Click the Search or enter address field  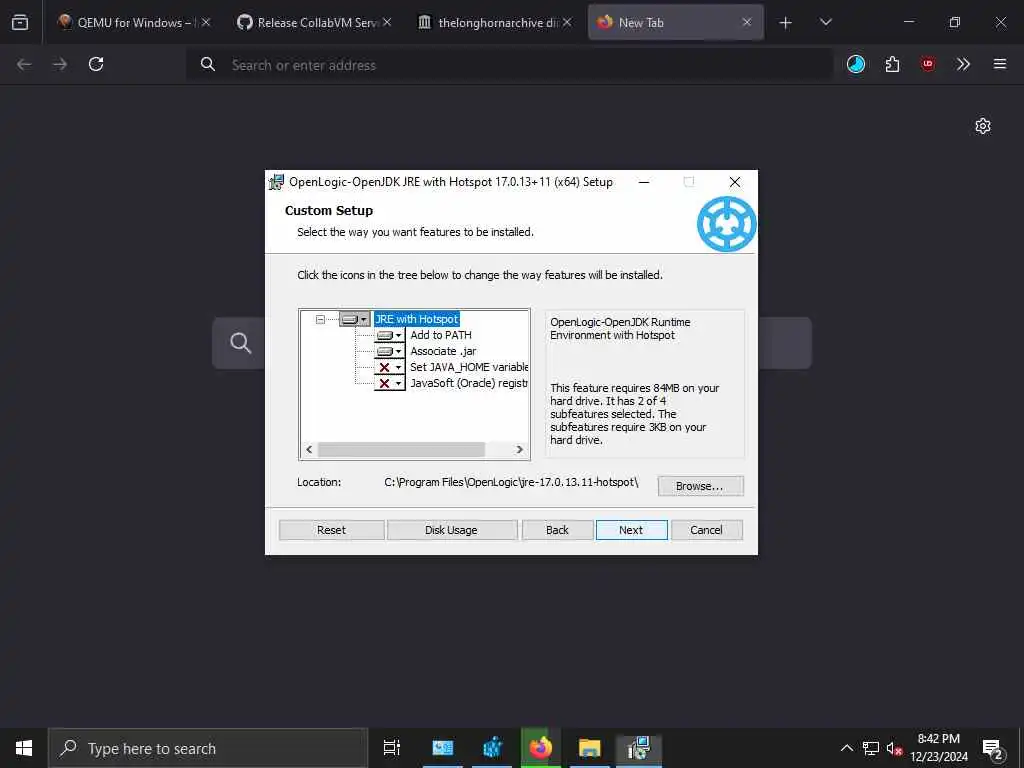[509, 65]
